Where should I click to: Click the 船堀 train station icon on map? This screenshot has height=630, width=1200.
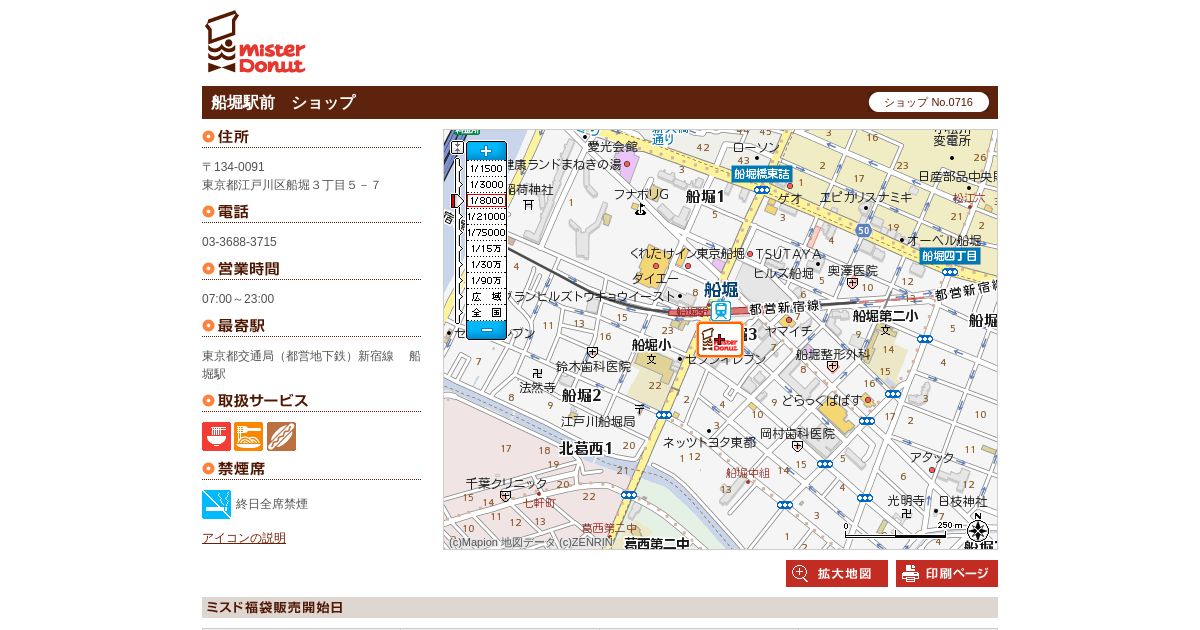coord(721,310)
